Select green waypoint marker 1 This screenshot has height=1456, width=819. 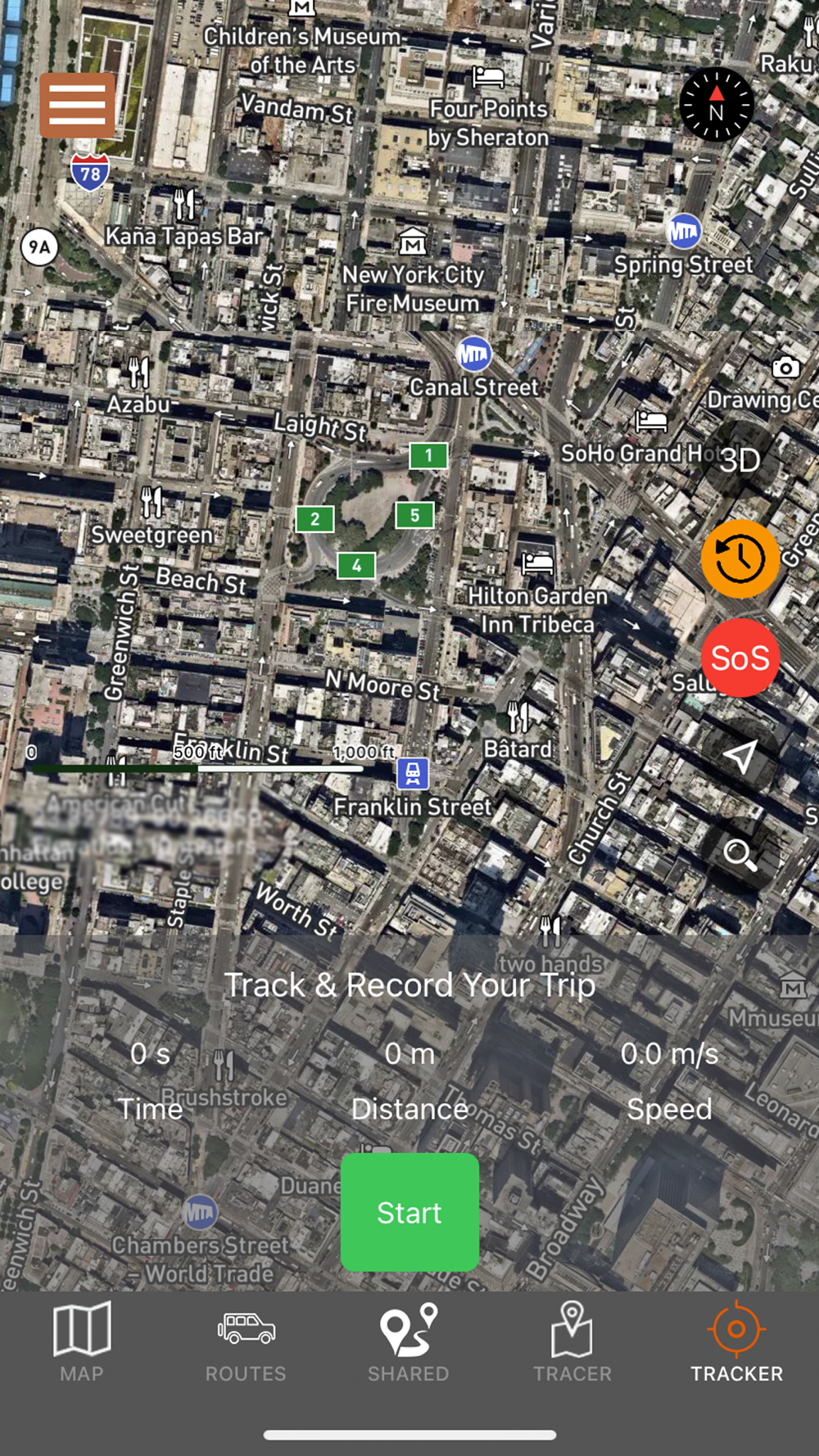(428, 455)
